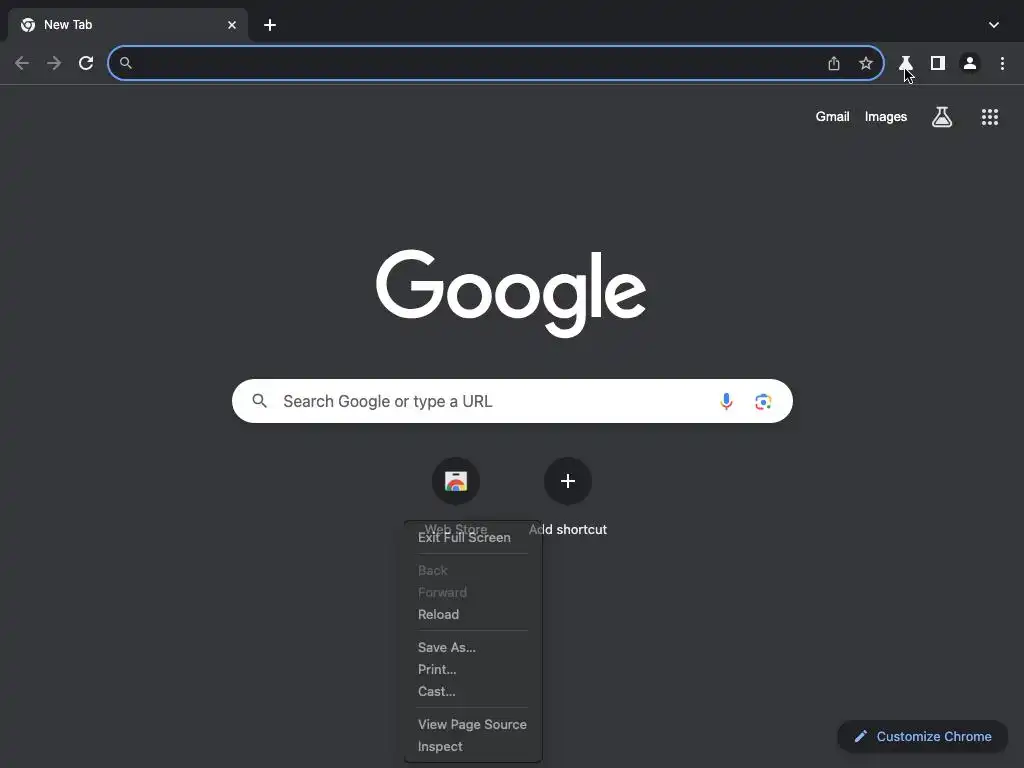
Task: Open the Web Store shortcut
Action: 456,481
